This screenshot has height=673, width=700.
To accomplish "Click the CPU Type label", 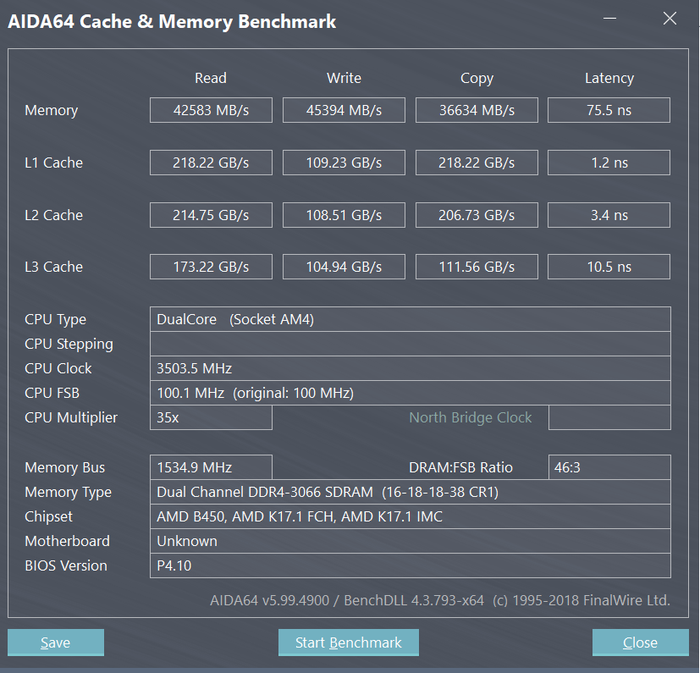I will coord(55,320).
